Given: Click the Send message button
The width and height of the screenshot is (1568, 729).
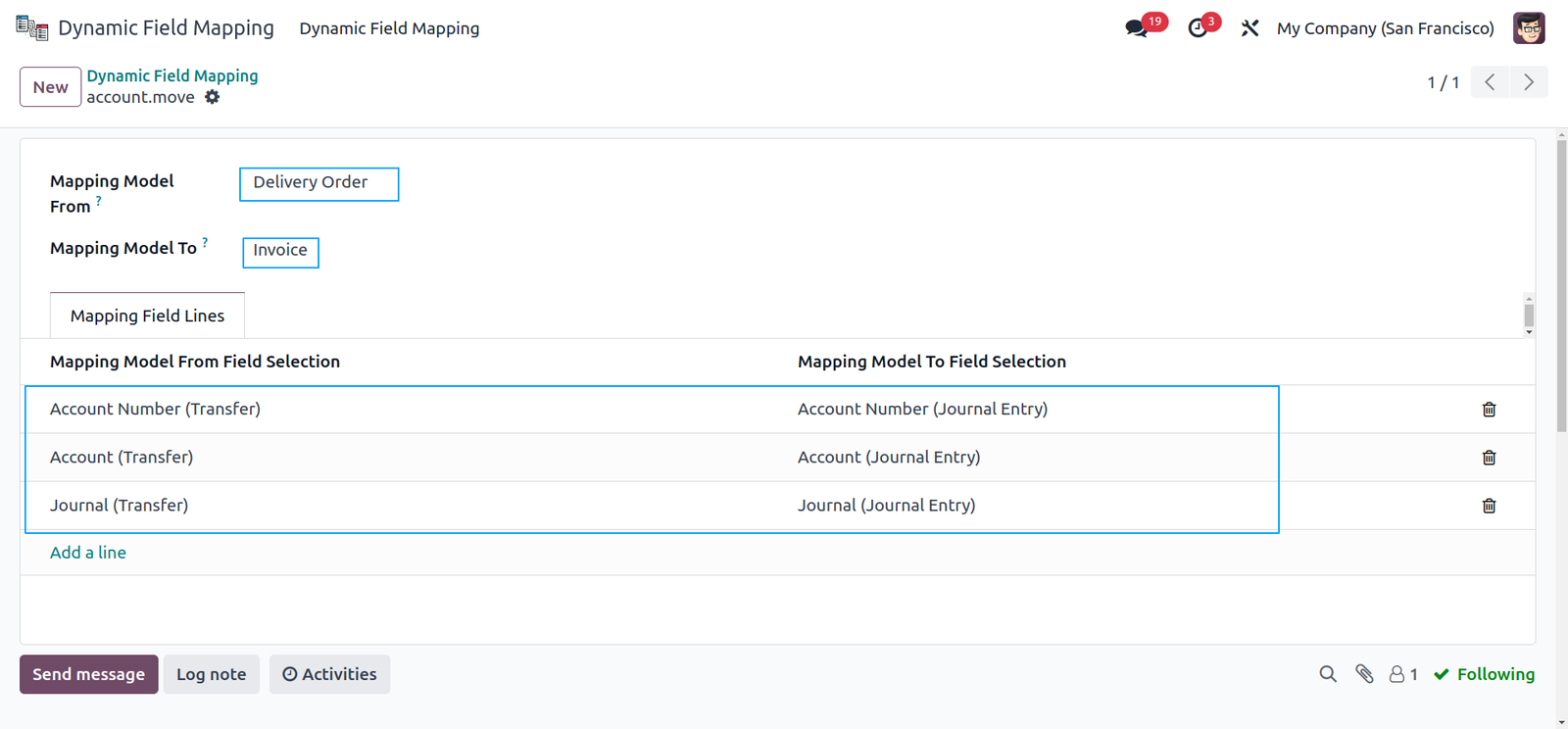Looking at the screenshot, I should tap(89, 674).
